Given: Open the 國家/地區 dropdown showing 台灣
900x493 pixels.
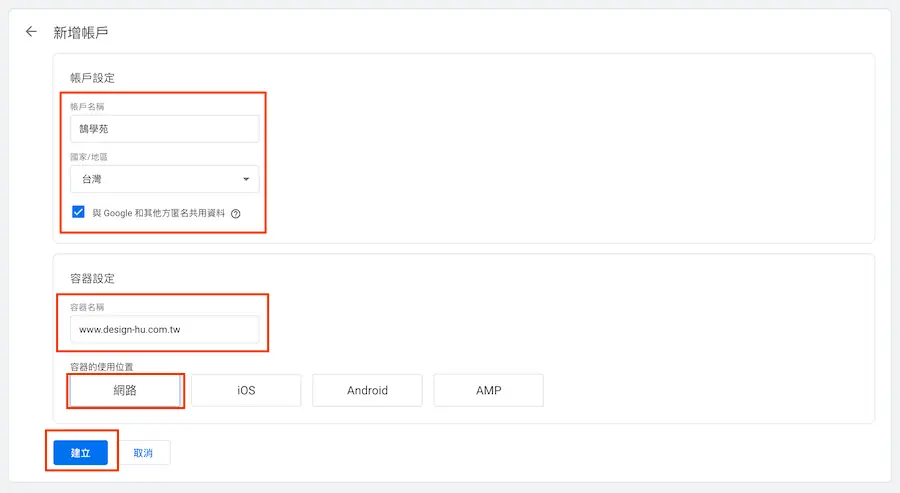Looking at the screenshot, I should pos(165,179).
